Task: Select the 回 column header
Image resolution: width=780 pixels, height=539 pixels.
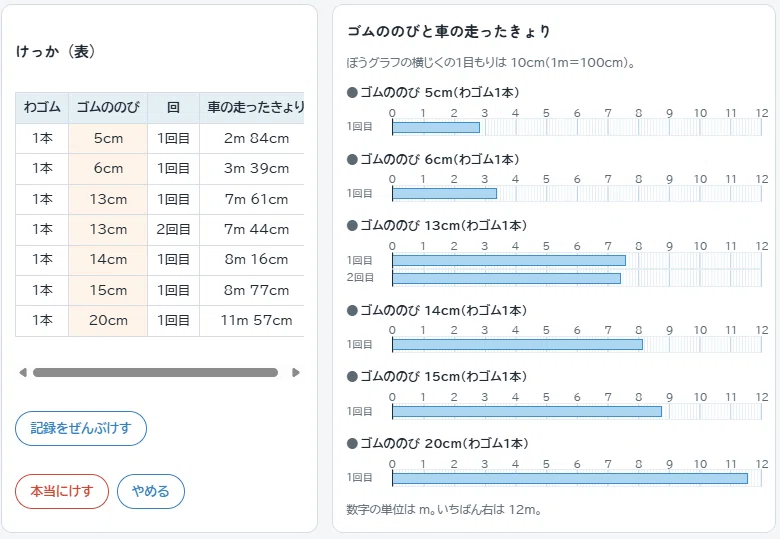Action: pyautogui.click(x=173, y=107)
